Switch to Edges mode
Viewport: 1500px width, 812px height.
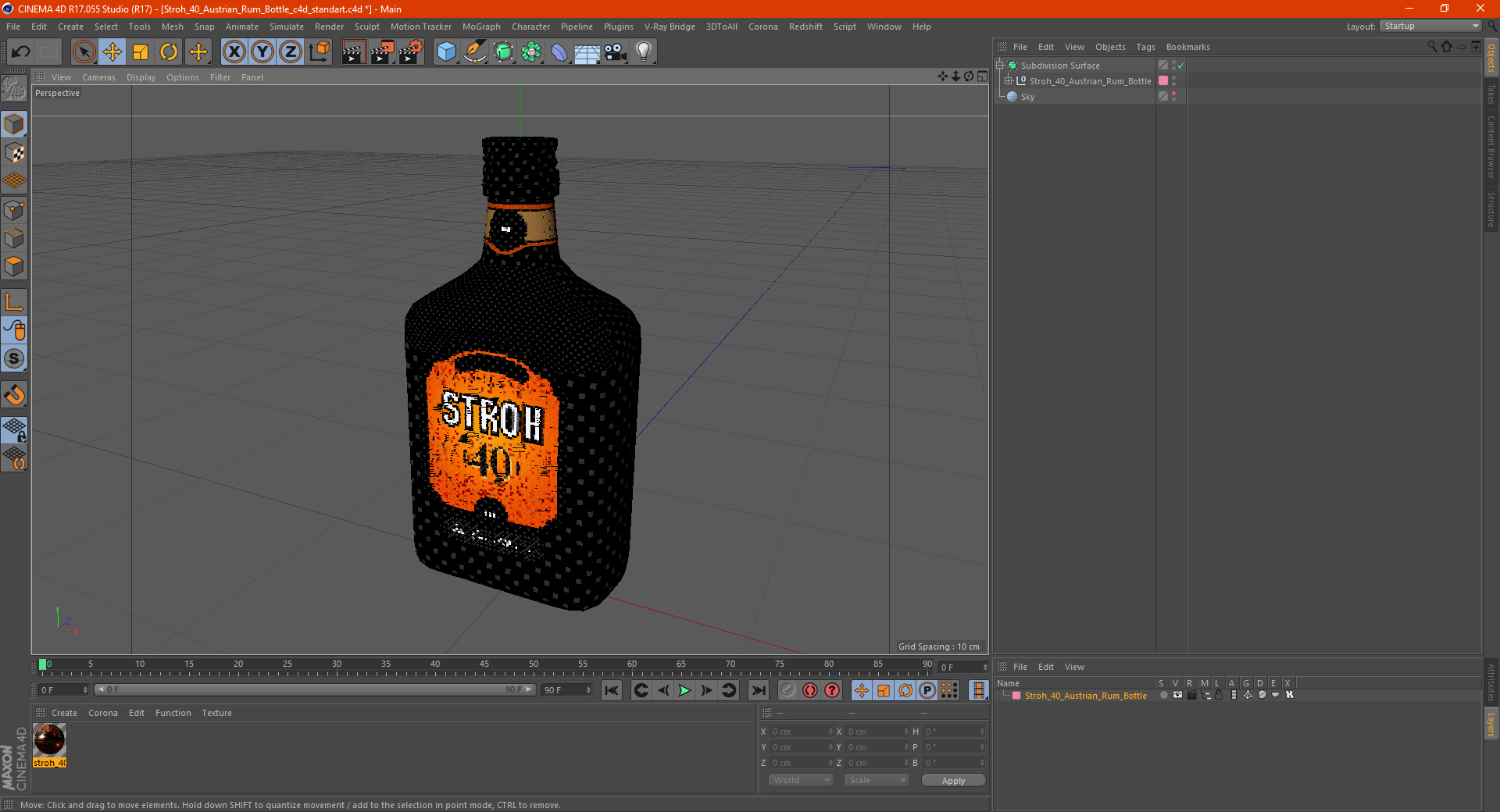(14, 238)
